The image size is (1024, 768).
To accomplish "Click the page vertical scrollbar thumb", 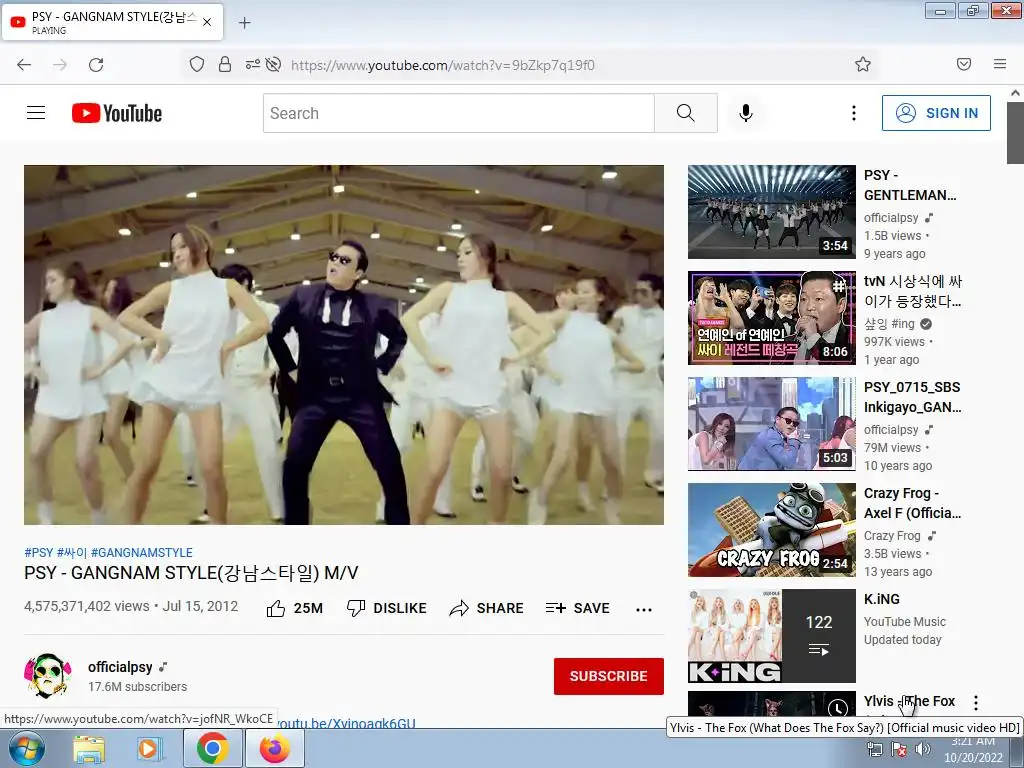I will (x=1015, y=132).
